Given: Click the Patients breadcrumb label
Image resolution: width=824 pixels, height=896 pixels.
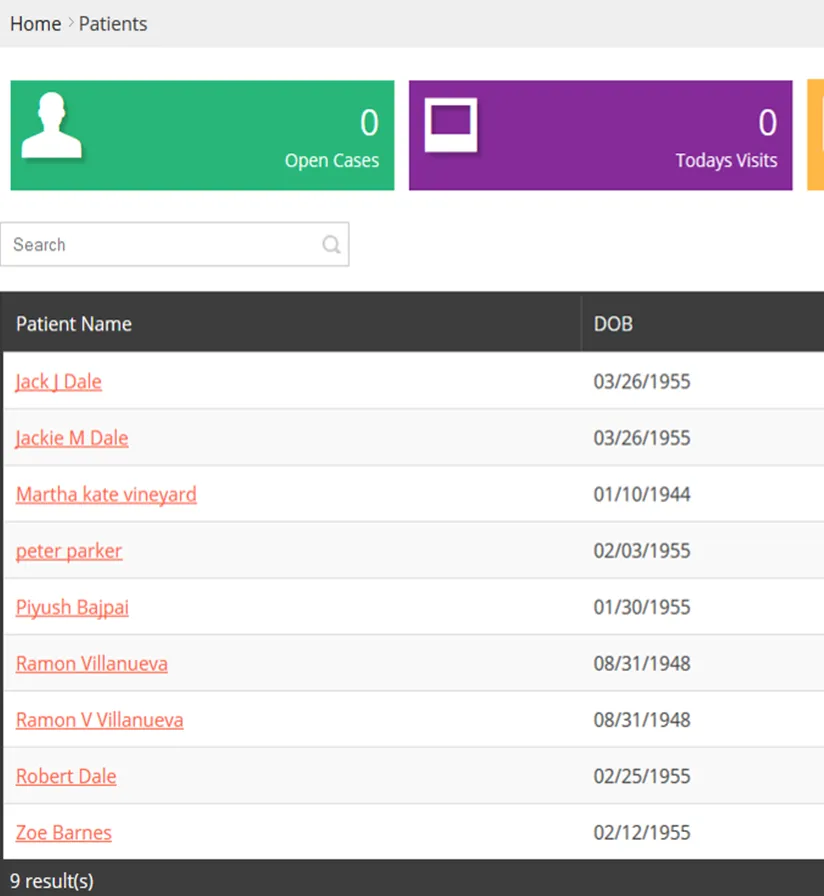Looking at the screenshot, I should (x=112, y=24).
